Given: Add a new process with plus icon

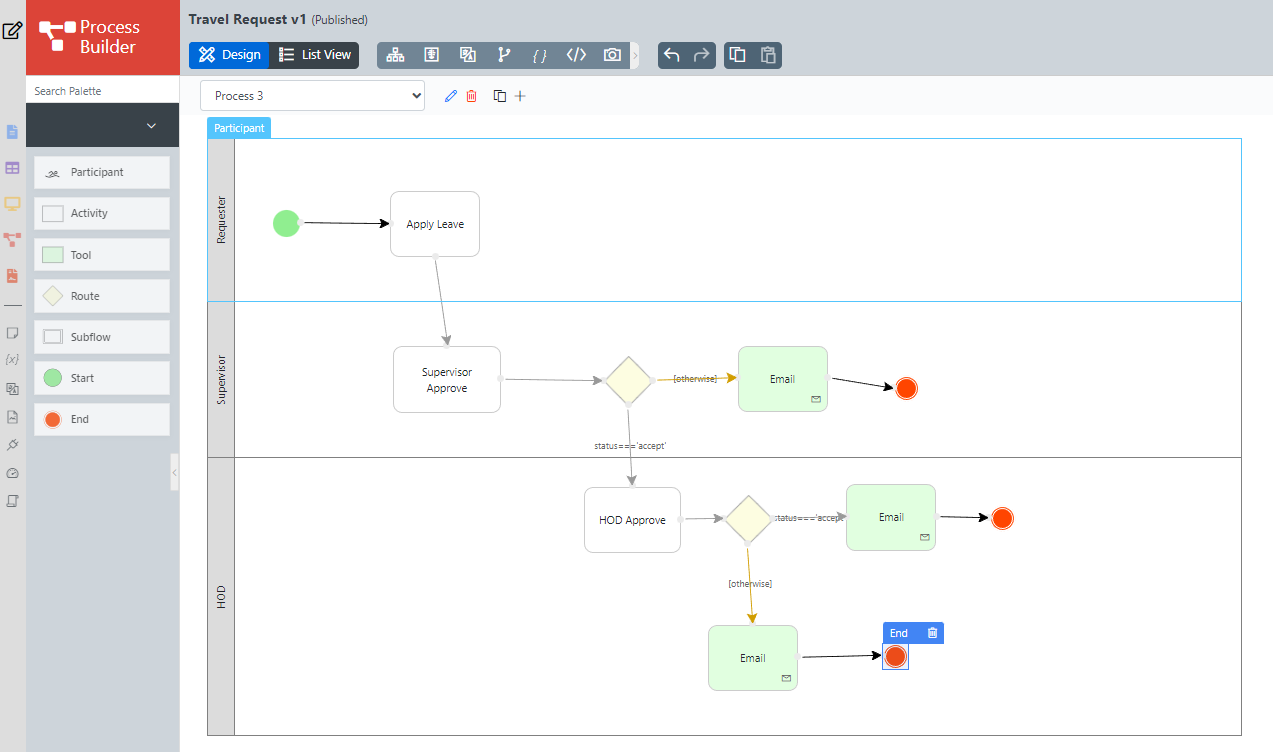Looking at the screenshot, I should tap(520, 96).
